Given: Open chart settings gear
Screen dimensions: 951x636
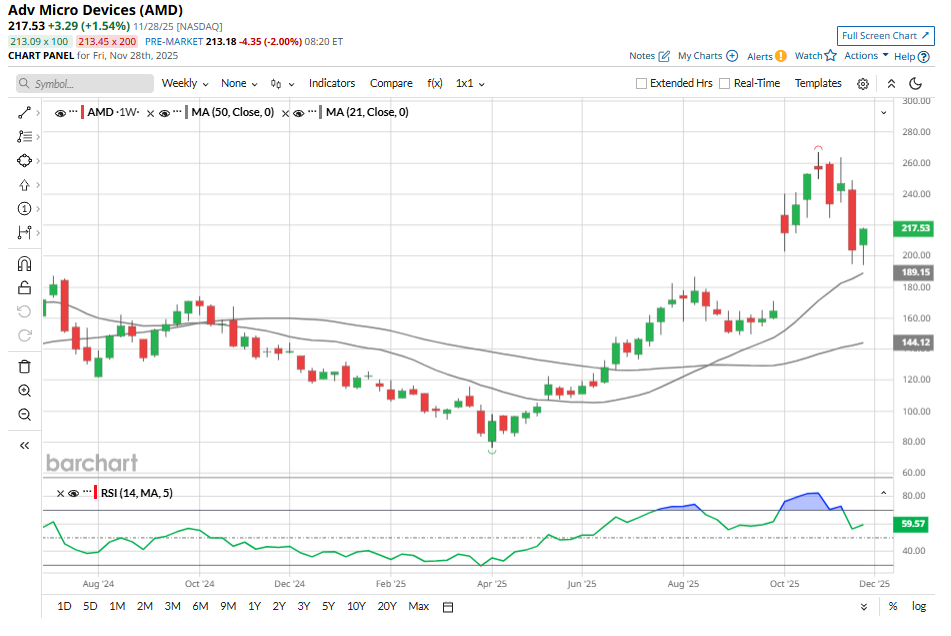Looking at the screenshot, I should [x=862, y=84].
